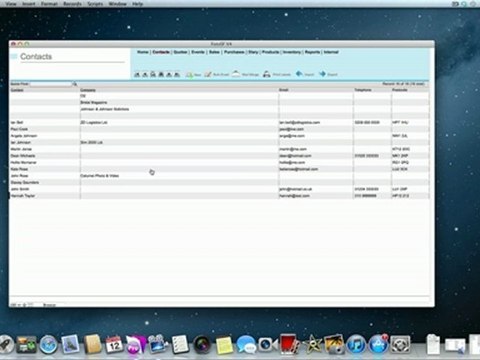
Task: Open Safari from the dock
Action: coord(48,345)
